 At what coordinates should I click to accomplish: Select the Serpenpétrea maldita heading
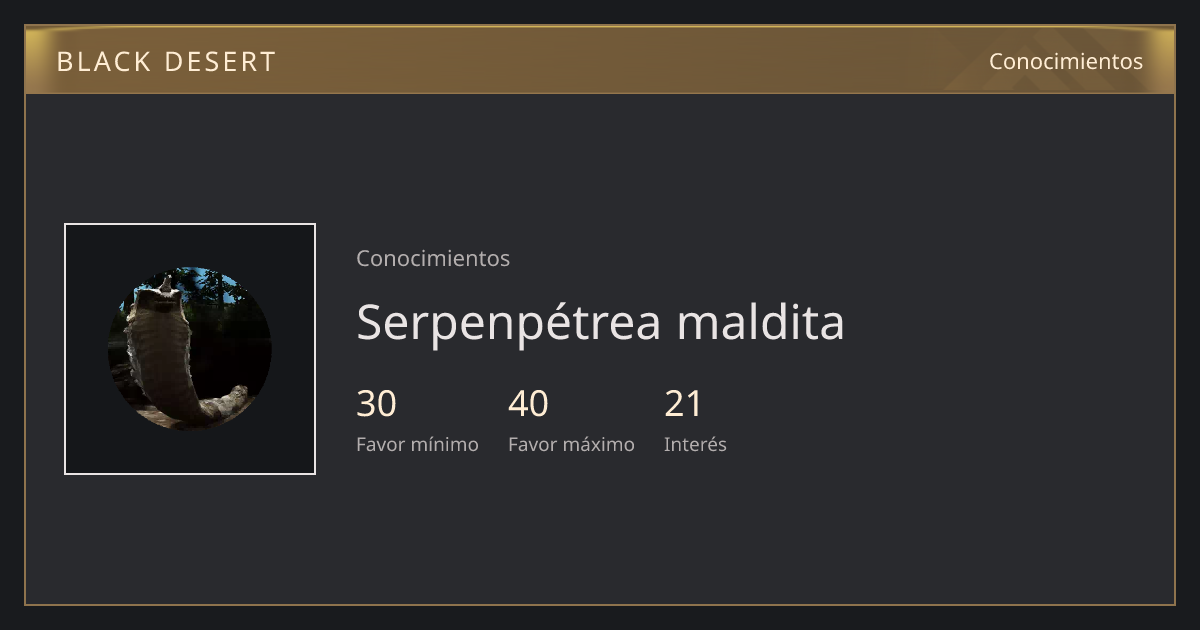(600, 322)
